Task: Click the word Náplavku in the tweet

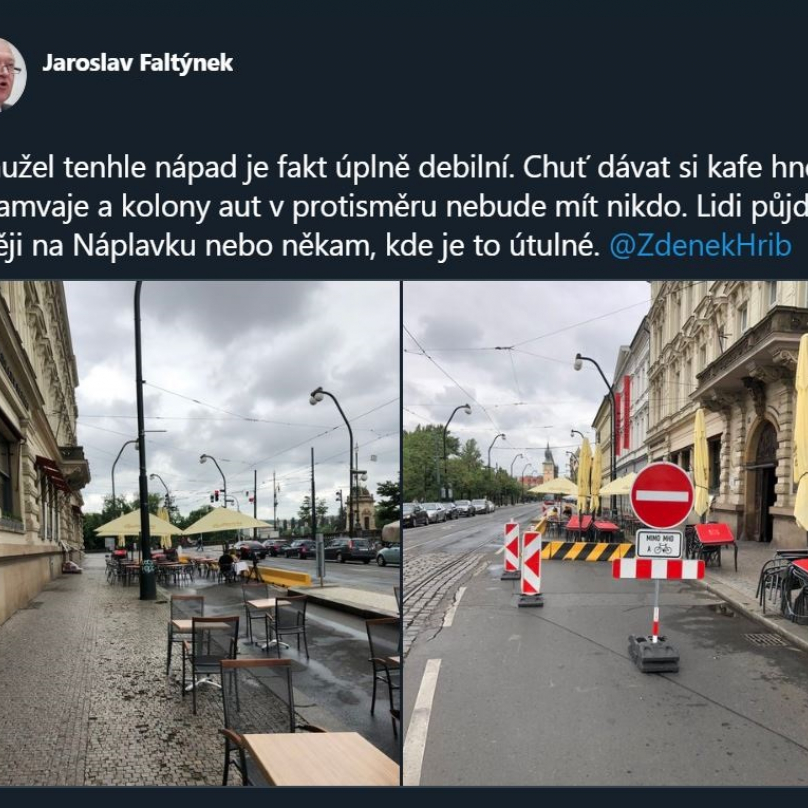Action: tap(134, 246)
